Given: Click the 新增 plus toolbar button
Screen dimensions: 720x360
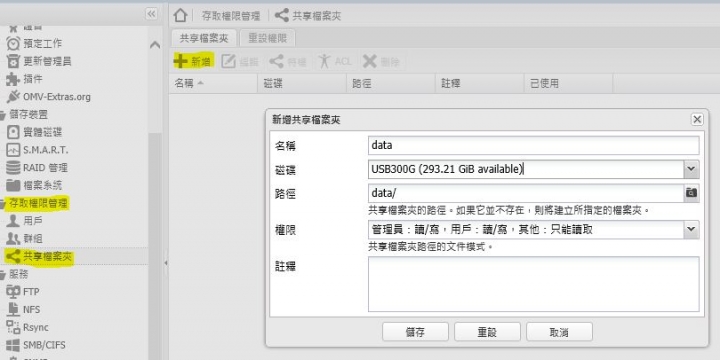Looking at the screenshot, I should (x=194, y=62).
